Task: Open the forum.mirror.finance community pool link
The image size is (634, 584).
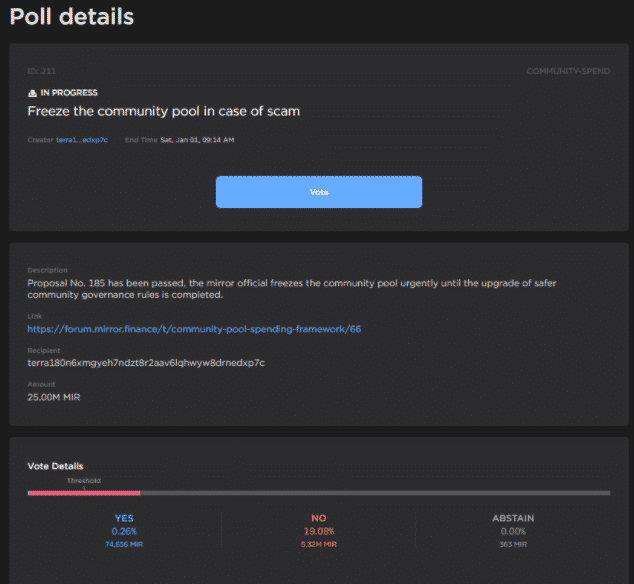Action: tap(194, 329)
